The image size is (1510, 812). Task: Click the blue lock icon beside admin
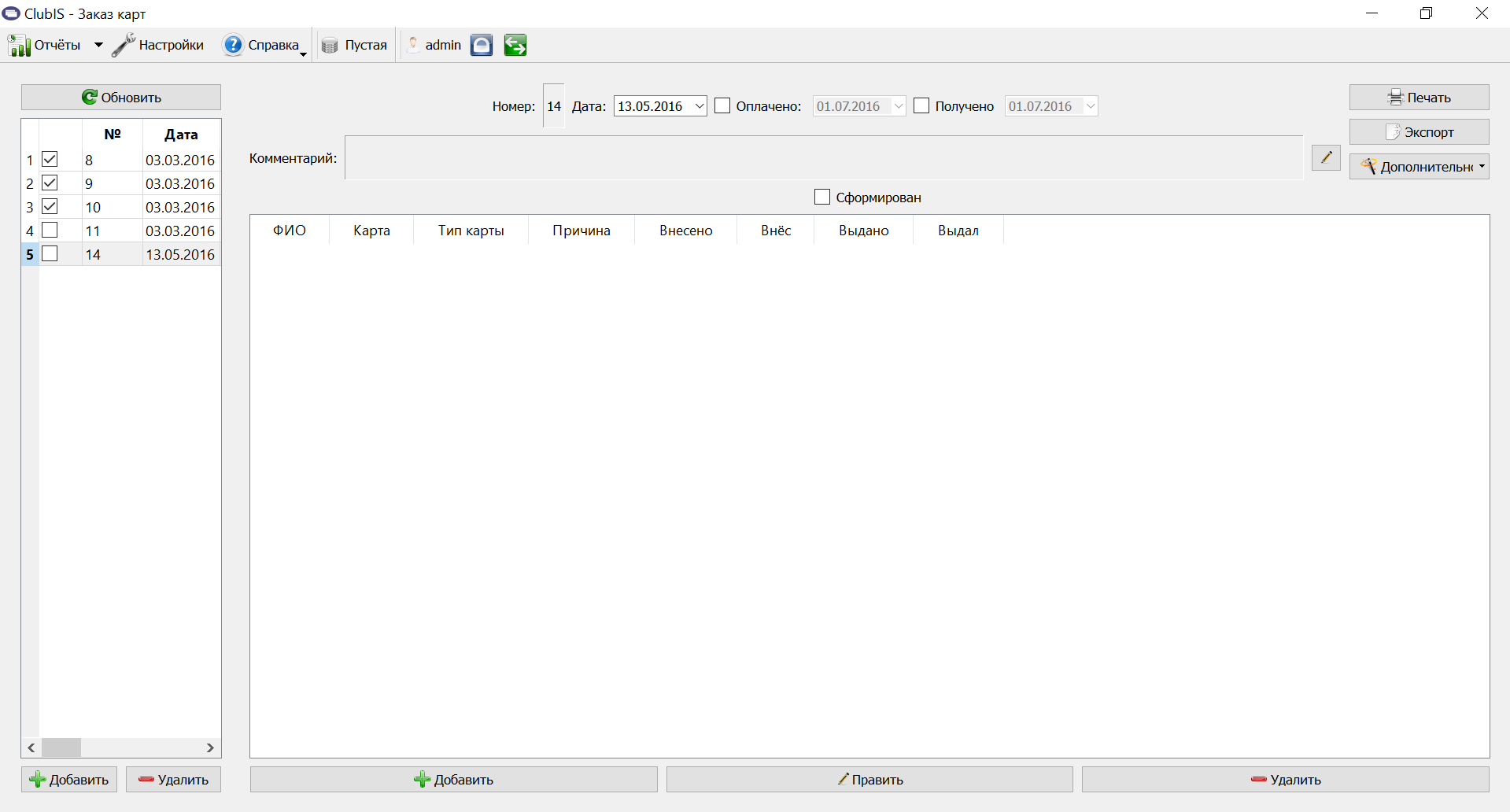click(x=482, y=46)
